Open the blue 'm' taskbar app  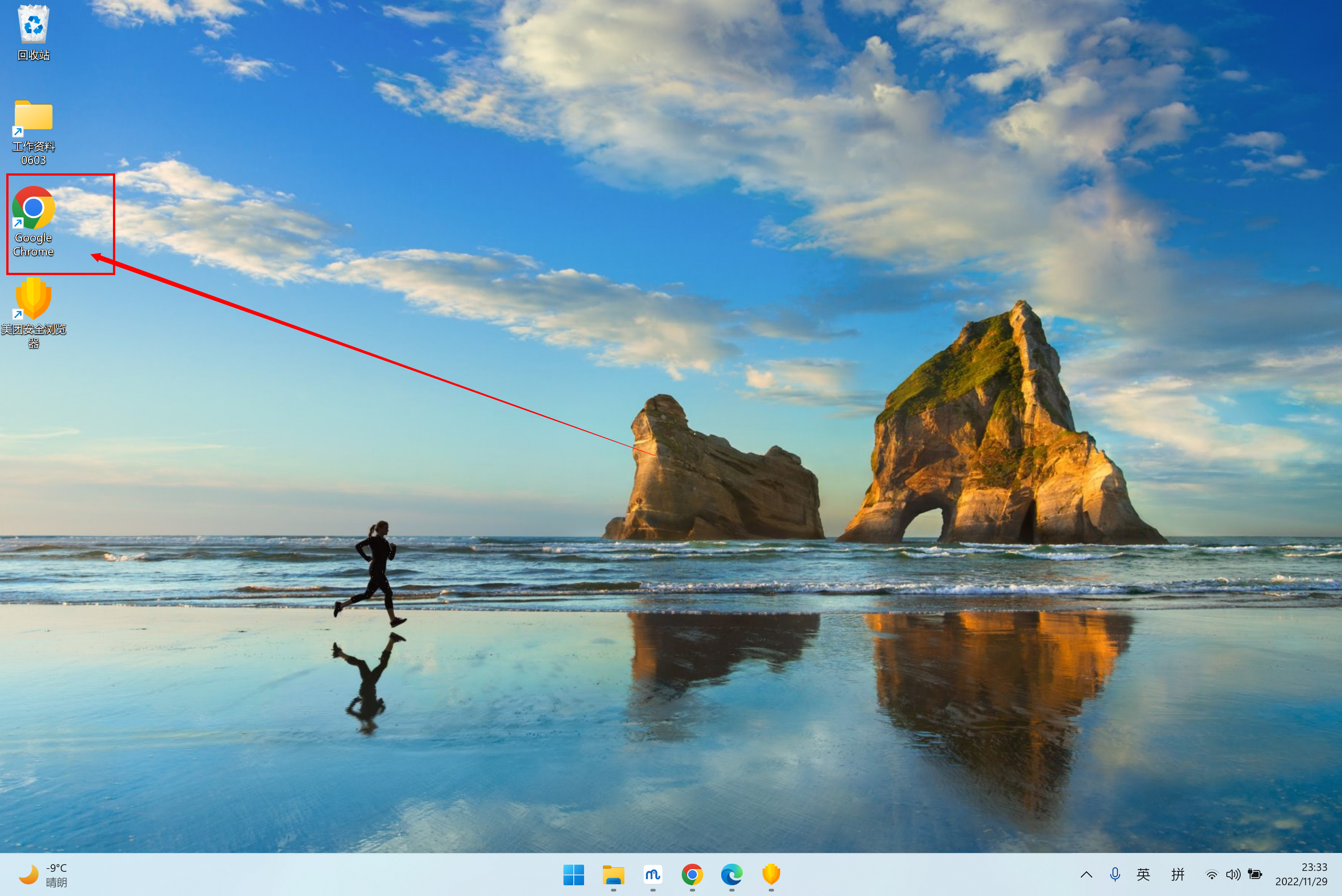tap(653, 874)
